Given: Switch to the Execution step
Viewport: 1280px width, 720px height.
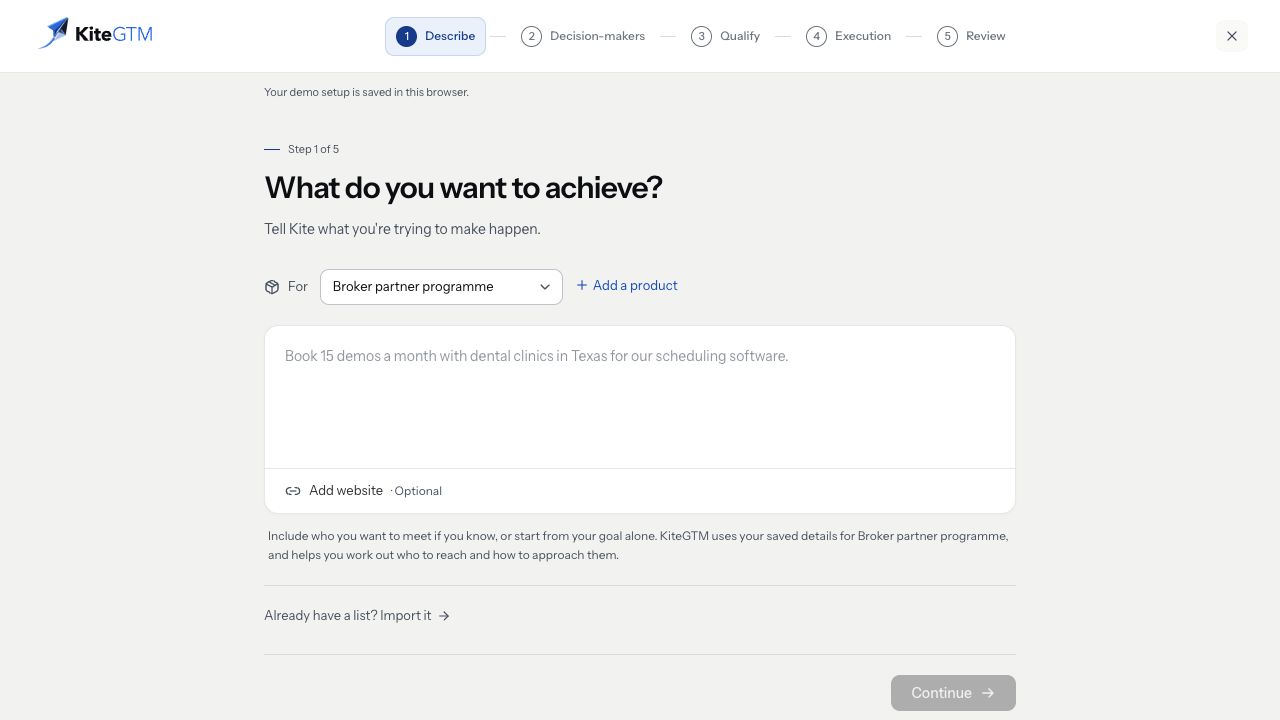Looking at the screenshot, I should [x=849, y=36].
